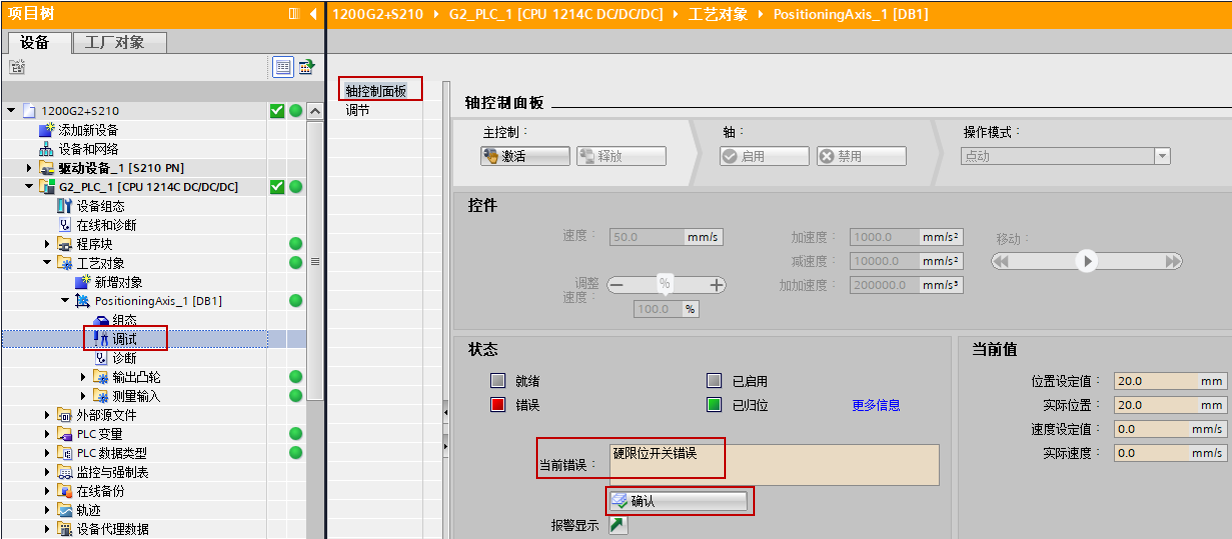Toggle the table view icon in tree toolbar

tap(283, 67)
